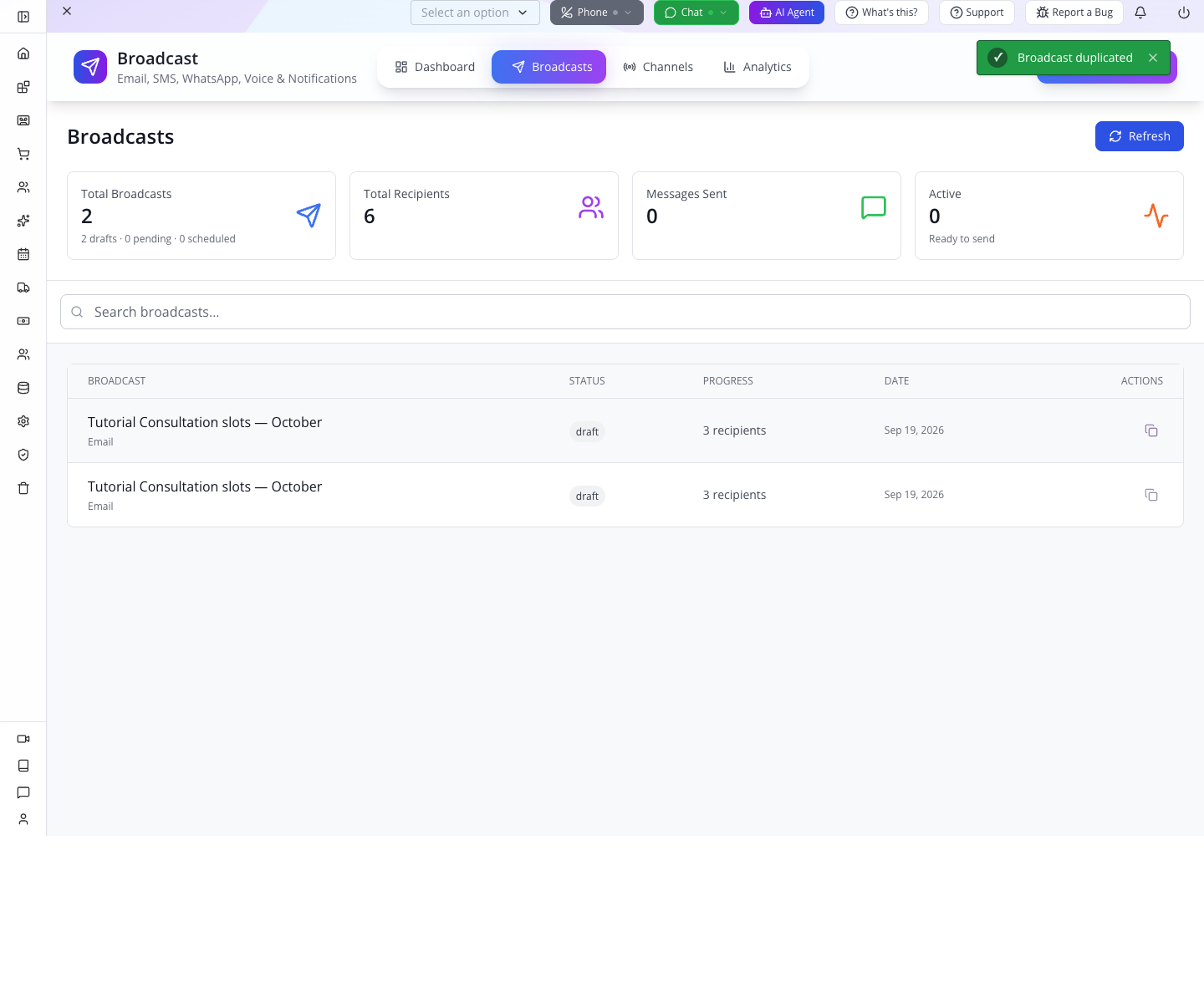The image size is (1204, 1003).
Task: Open the book docs sidebar icon
Action: [23, 766]
